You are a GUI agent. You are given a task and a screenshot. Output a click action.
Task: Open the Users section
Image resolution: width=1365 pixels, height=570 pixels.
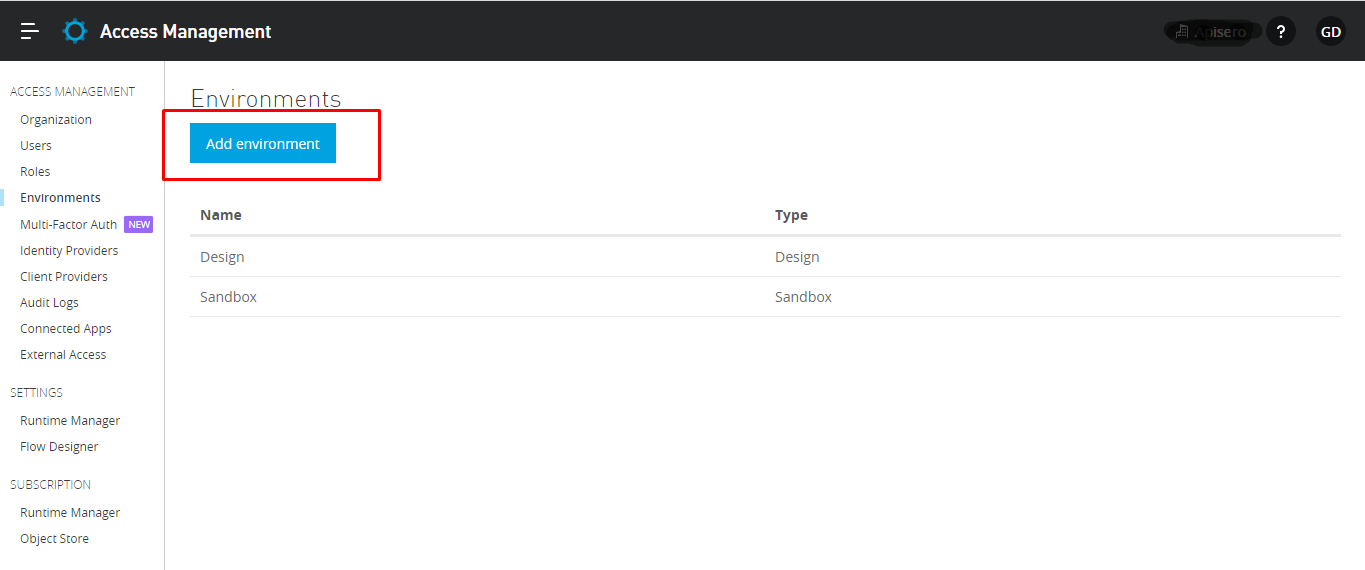36,145
